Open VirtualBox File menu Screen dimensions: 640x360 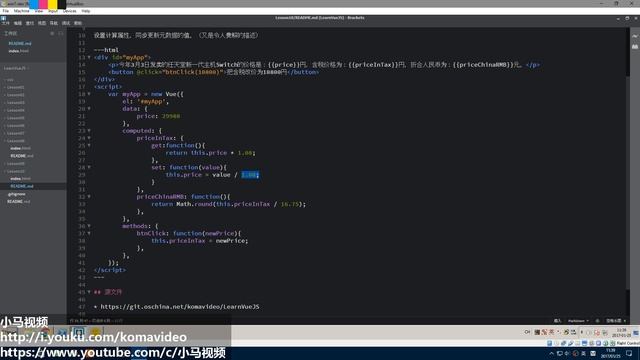coord(5,11)
